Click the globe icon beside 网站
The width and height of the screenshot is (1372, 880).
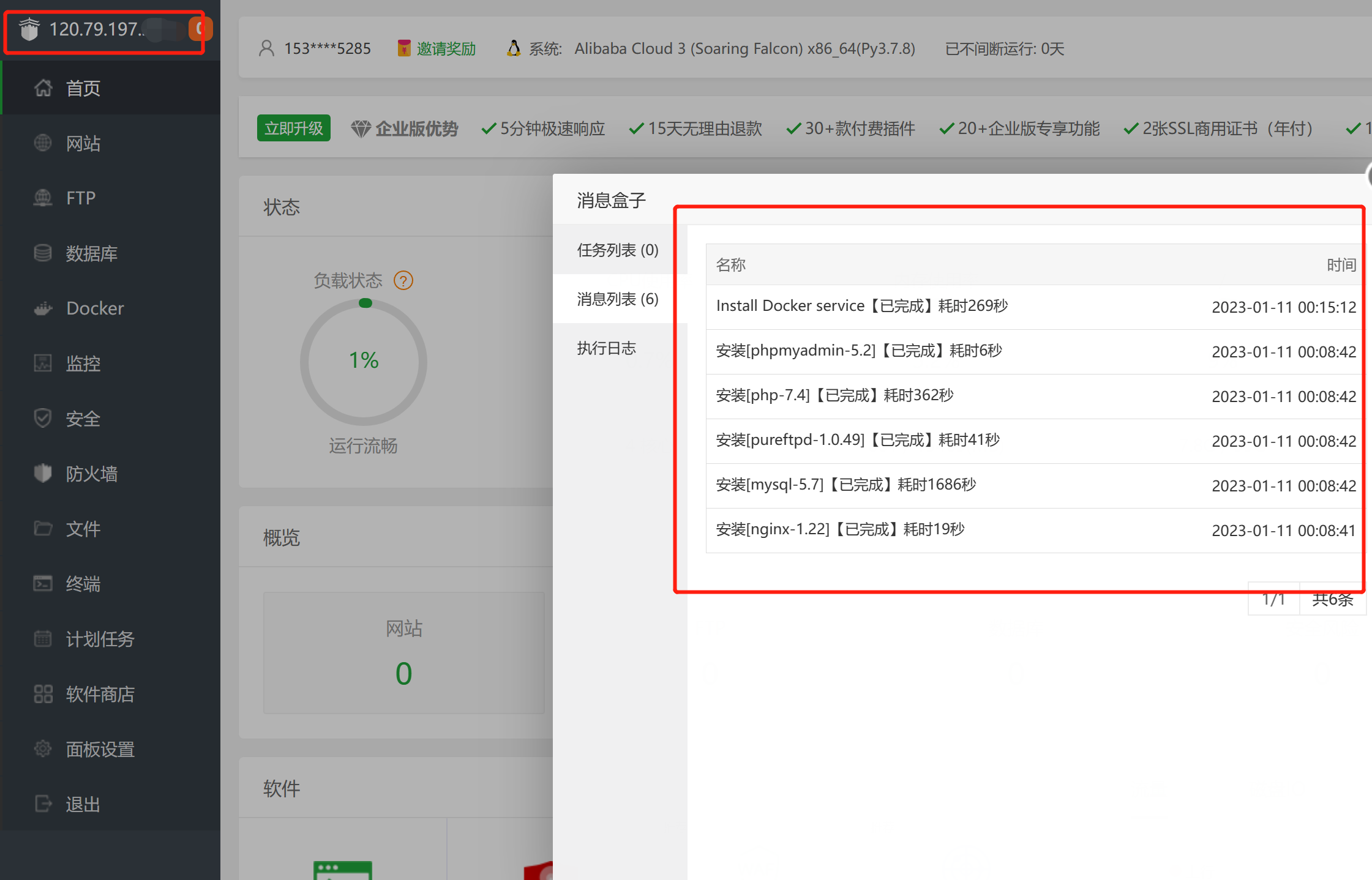[43, 143]
